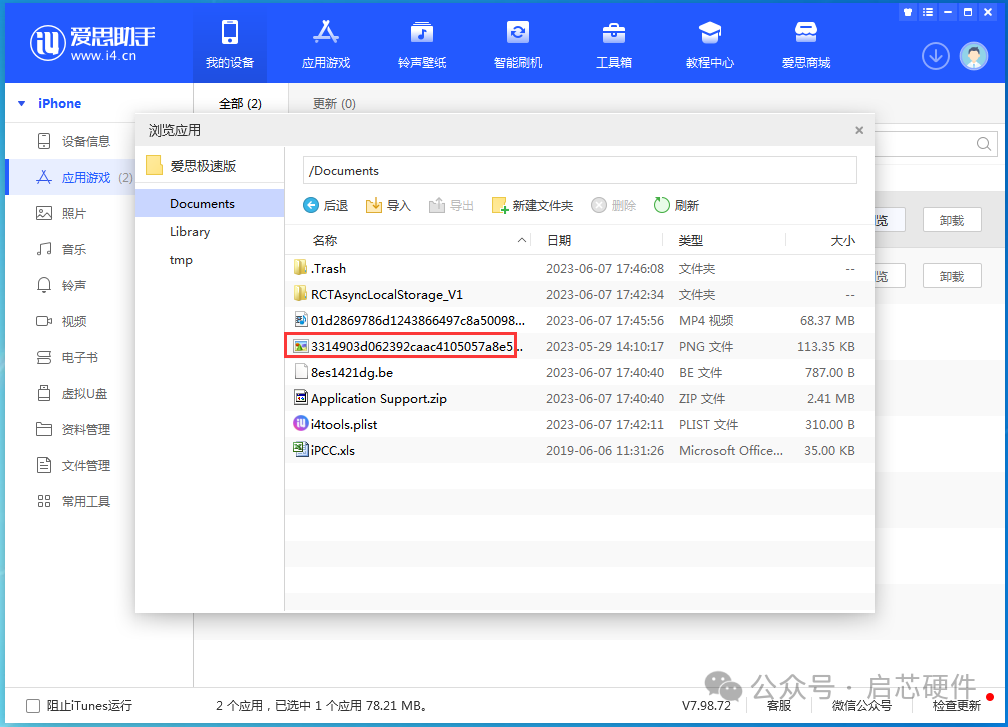
Task: Open 设备信息 in sidebar
Action: [x=73, y=141]
